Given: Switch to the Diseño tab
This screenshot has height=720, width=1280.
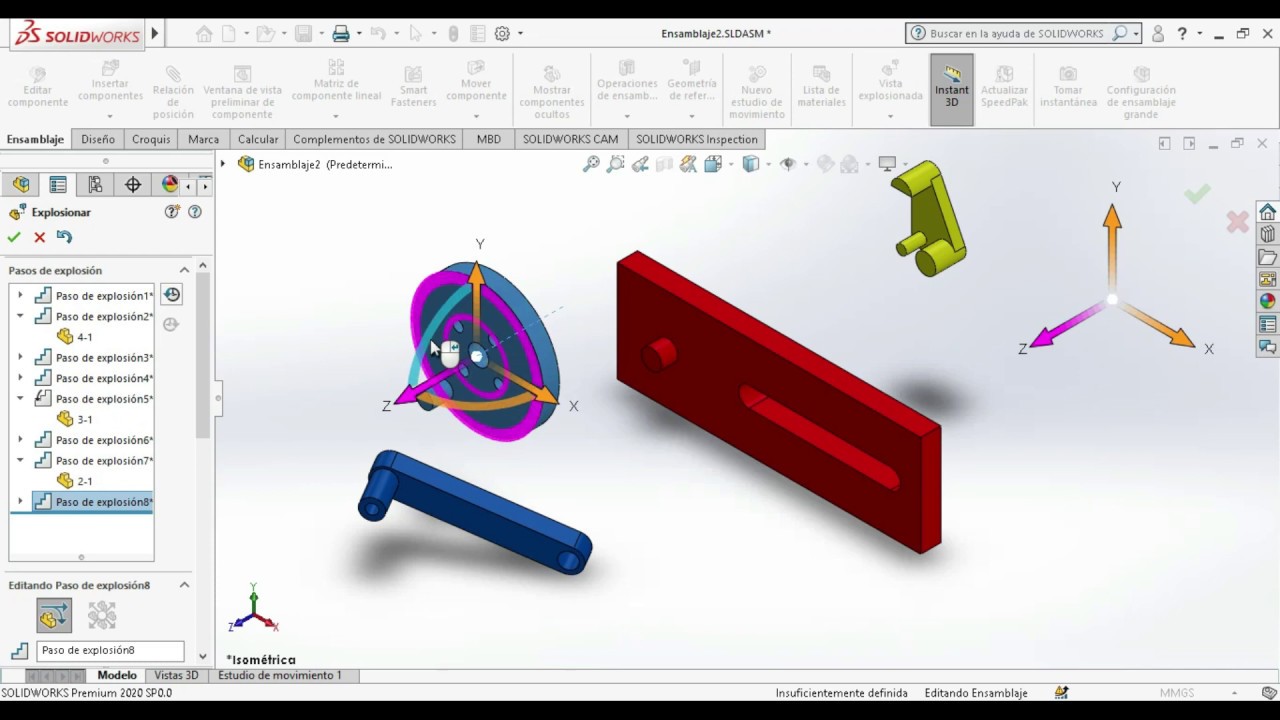Looking at the screenshot, I should pyautogui.click(x=98, y=139).
